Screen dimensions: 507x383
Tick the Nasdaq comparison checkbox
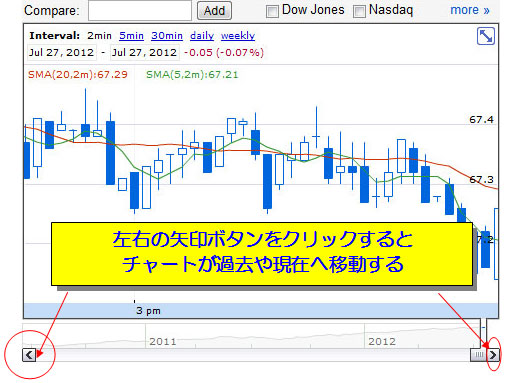[x=359, y=12]
